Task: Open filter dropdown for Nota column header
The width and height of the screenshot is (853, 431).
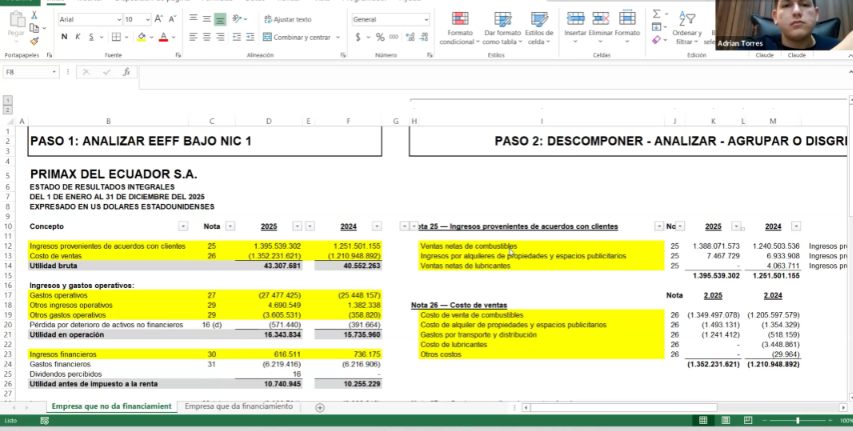Action: pos(230,226)
